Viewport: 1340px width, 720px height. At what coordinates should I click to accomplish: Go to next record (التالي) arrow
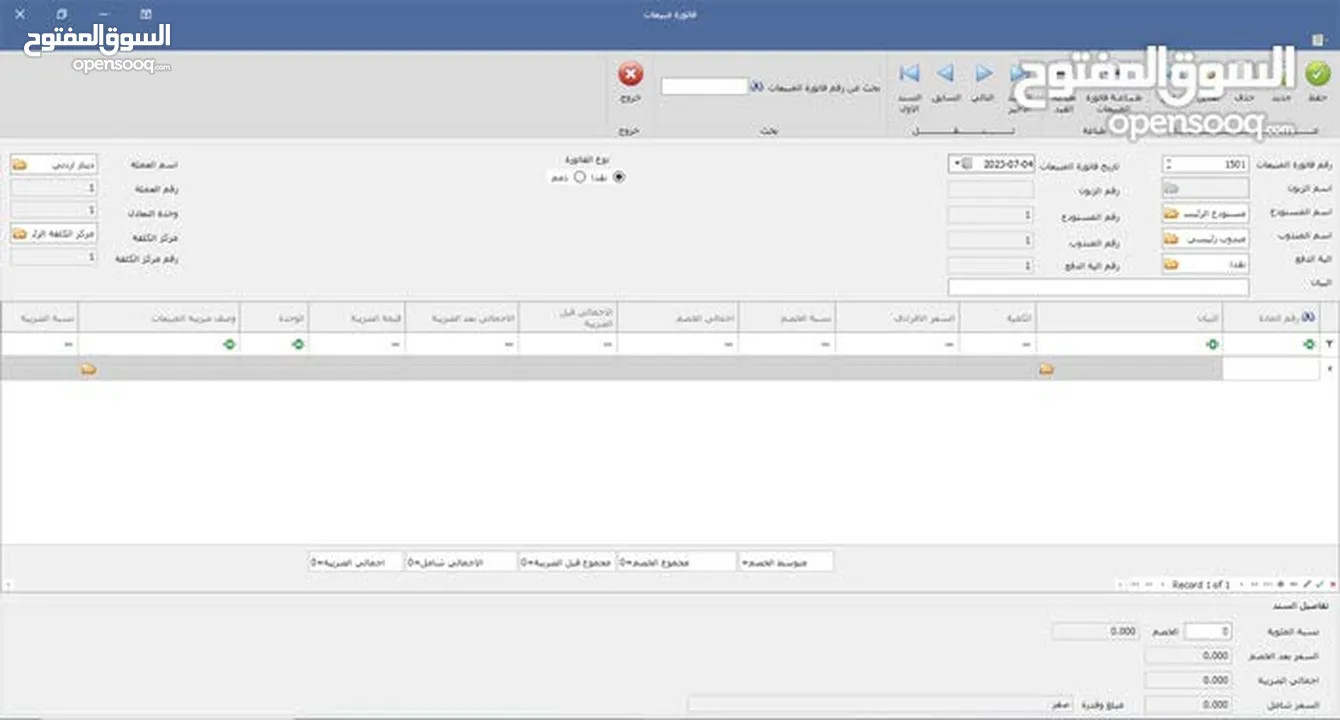click(x=984, y=74)
